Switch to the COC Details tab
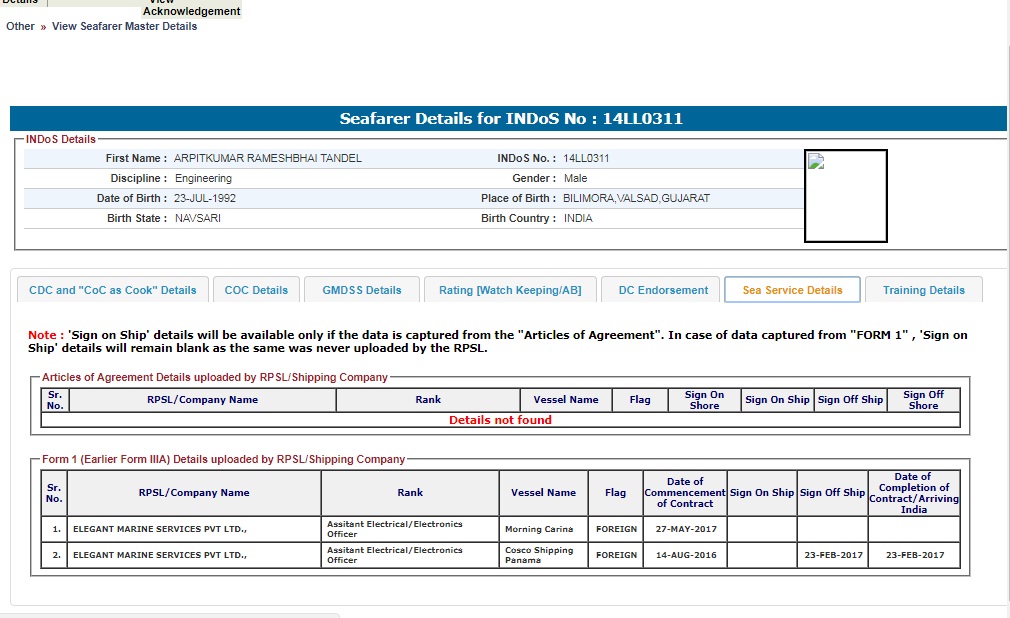 256,290
